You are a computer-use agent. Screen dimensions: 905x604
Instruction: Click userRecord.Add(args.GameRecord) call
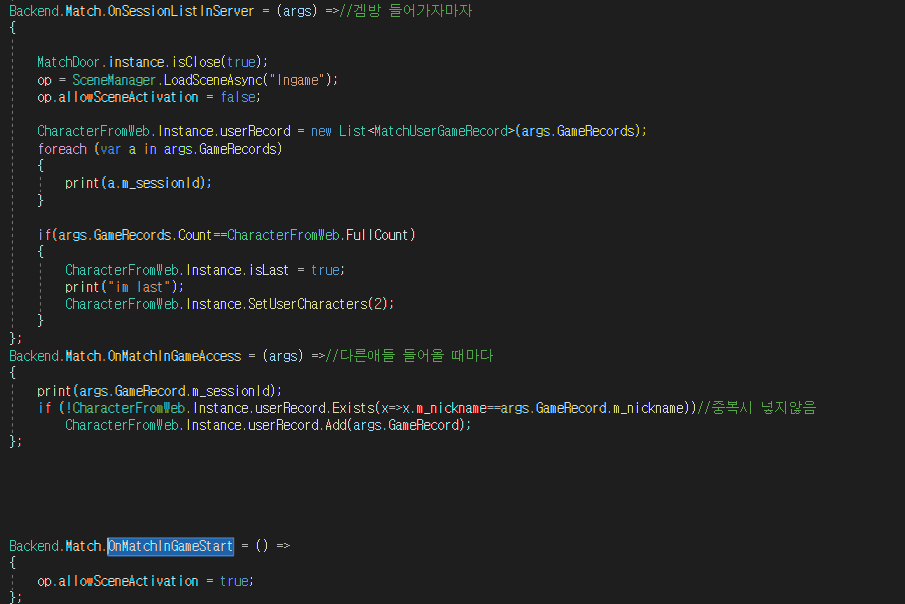[359, 426]
